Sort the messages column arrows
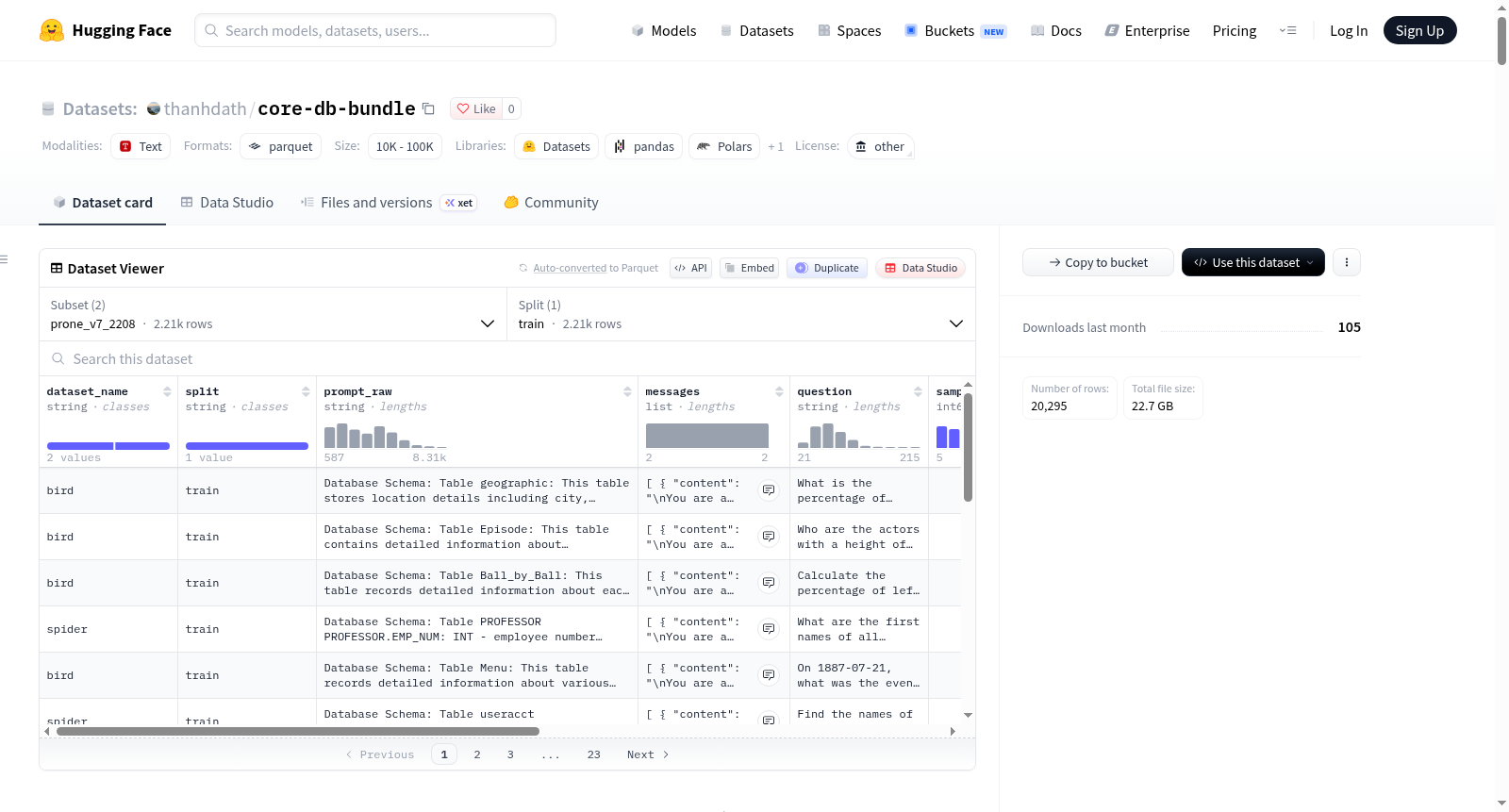The width and height of the screenshot is (1509, 812). 779,391
